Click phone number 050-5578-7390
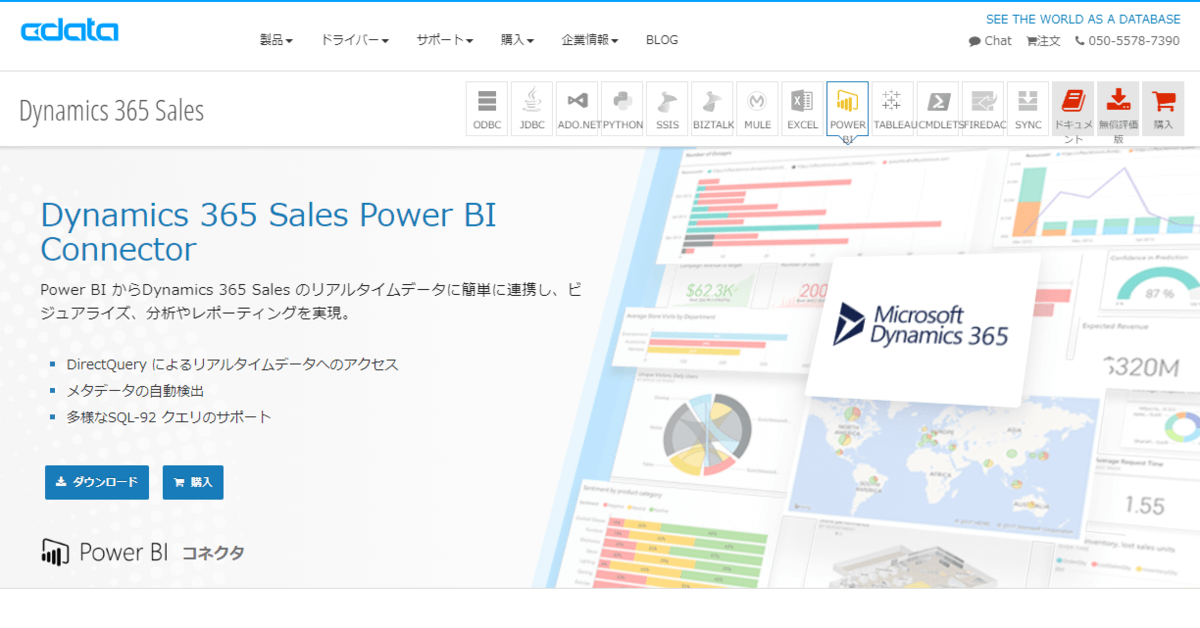Screen dimensions: 1200x628 click(x=1127, y=41)
